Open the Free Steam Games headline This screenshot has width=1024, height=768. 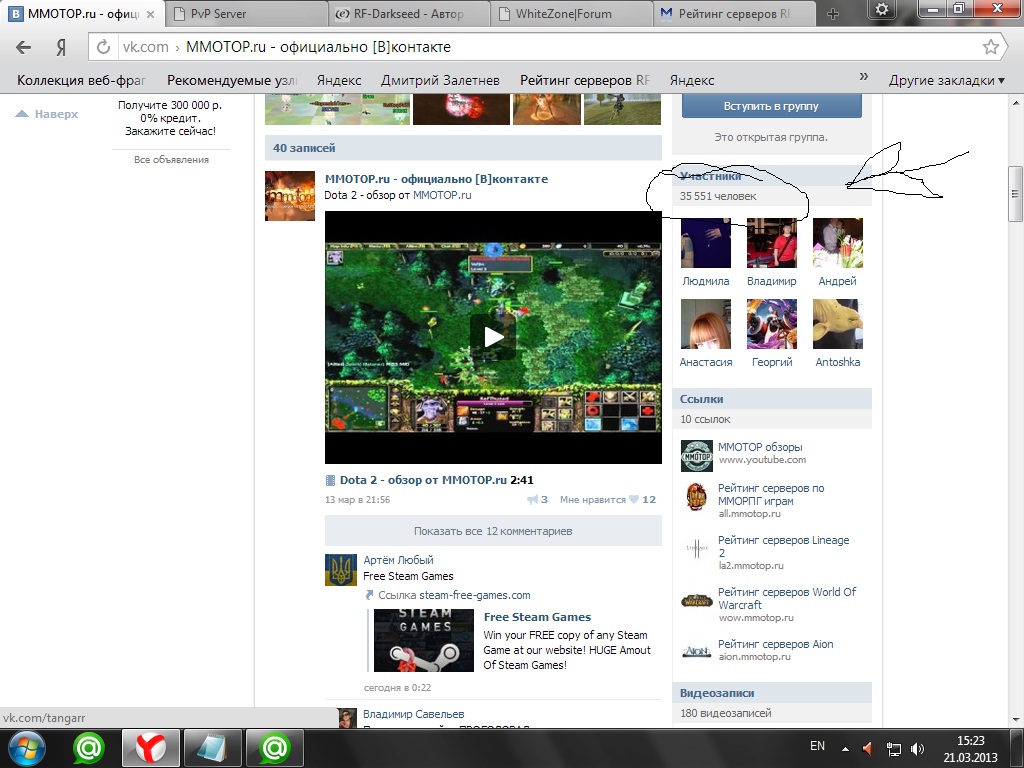click(537, 617)
